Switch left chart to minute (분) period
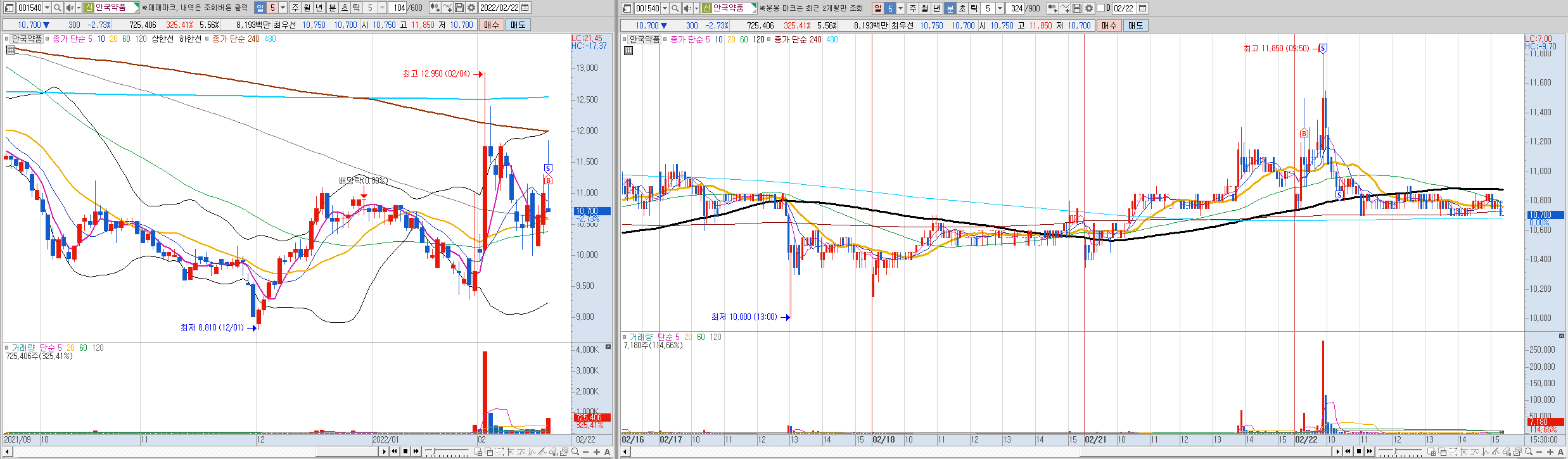 pyautogui.click(x=333, y=8)
